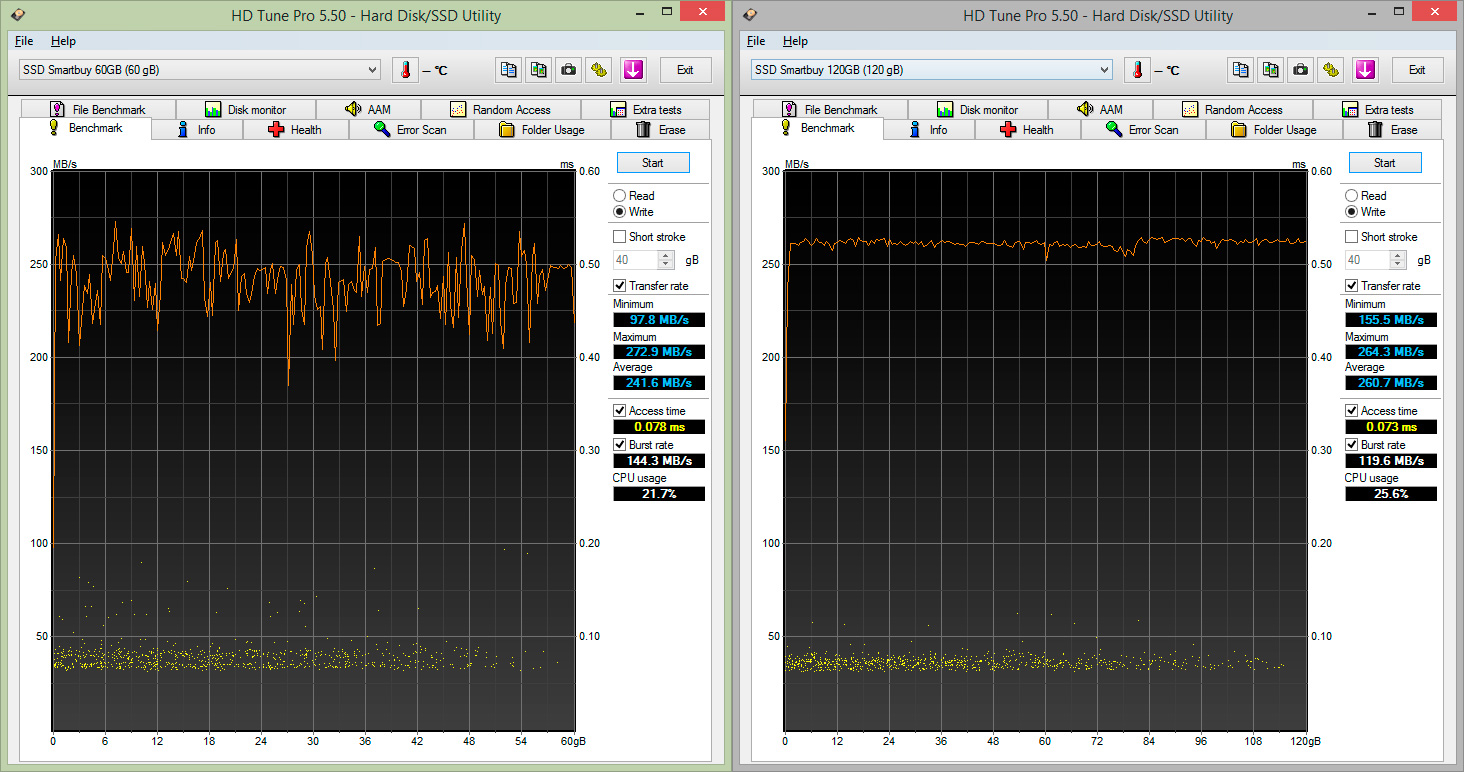The width and height of the screenshot is (1464, 772).
Task: Click the yellow options icon in the 60GB window
Action: coord(598,70)
